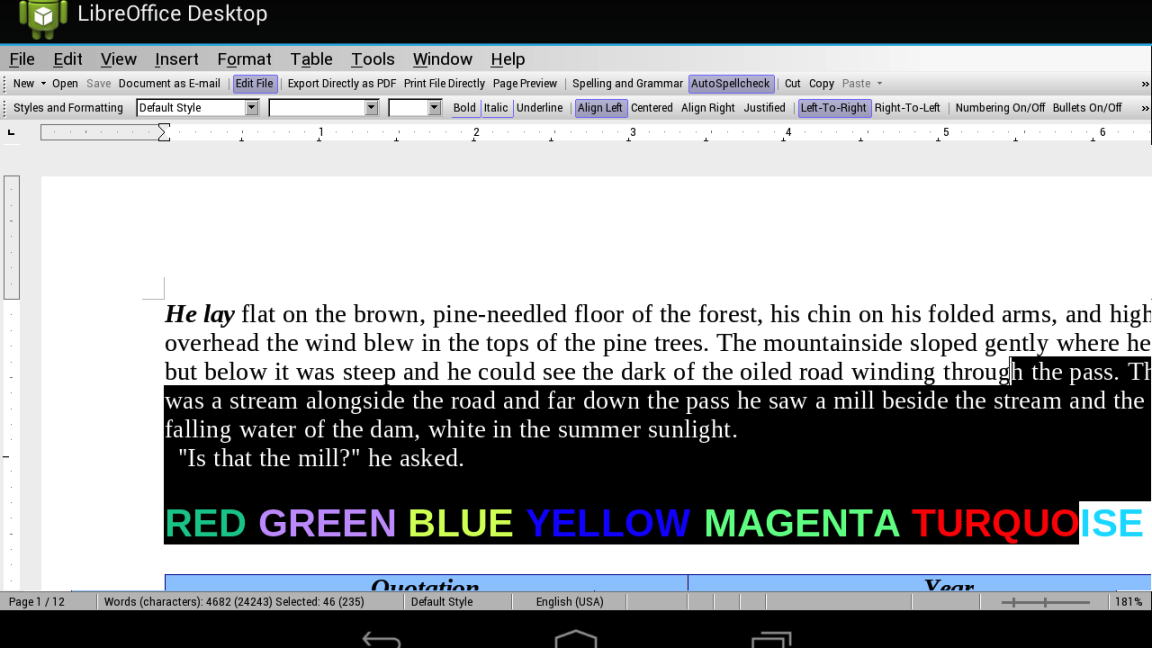Tap the LibreOffice Android app icon
This screenshot has width=1152, height=648.
tap(42, 15)
